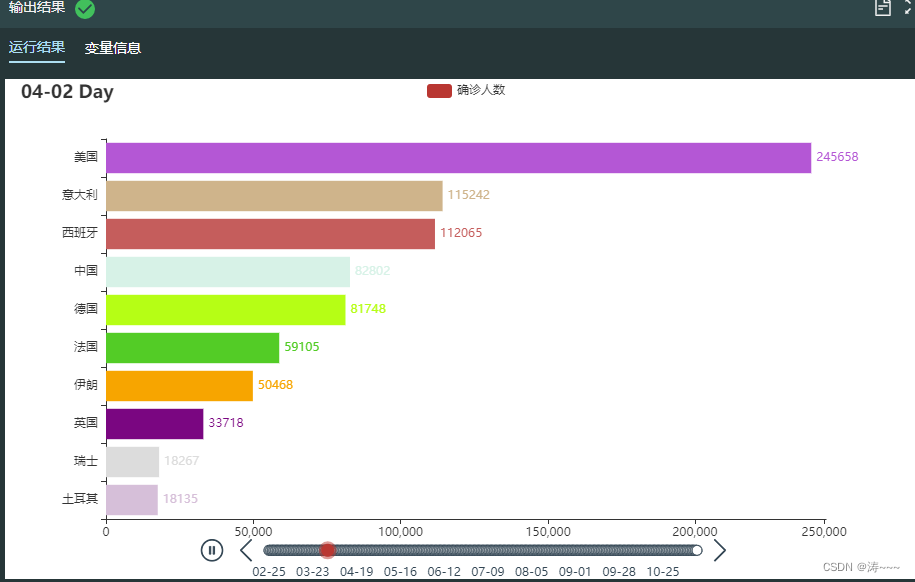The height and width of the screenshot is (582, 915).
Task: Click timeline label 10-25
Action: click(663, 571)
